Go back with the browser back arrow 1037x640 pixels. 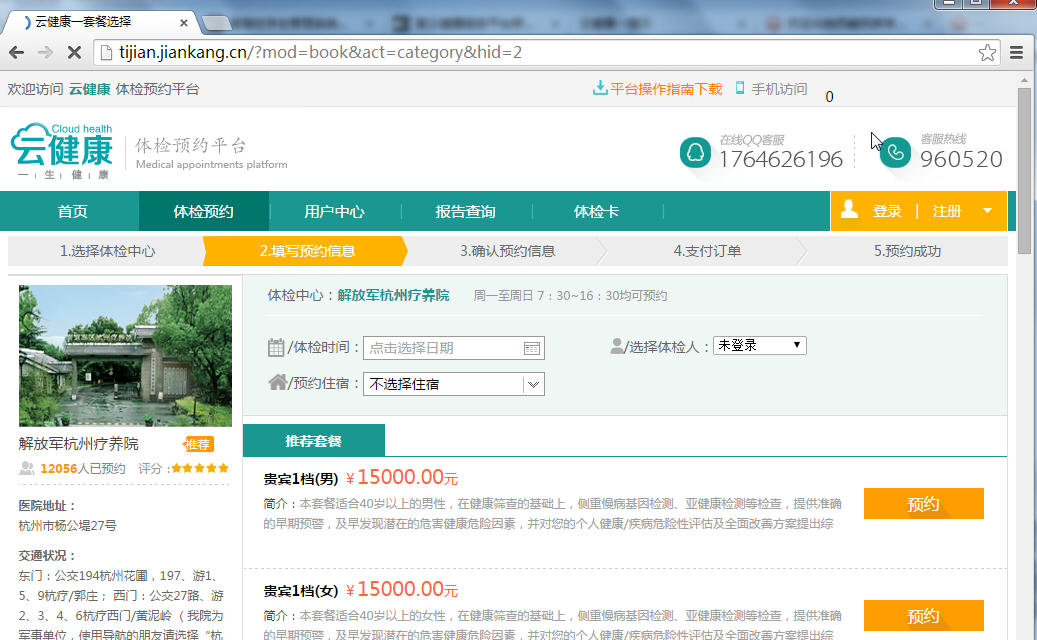click(17, 52)
